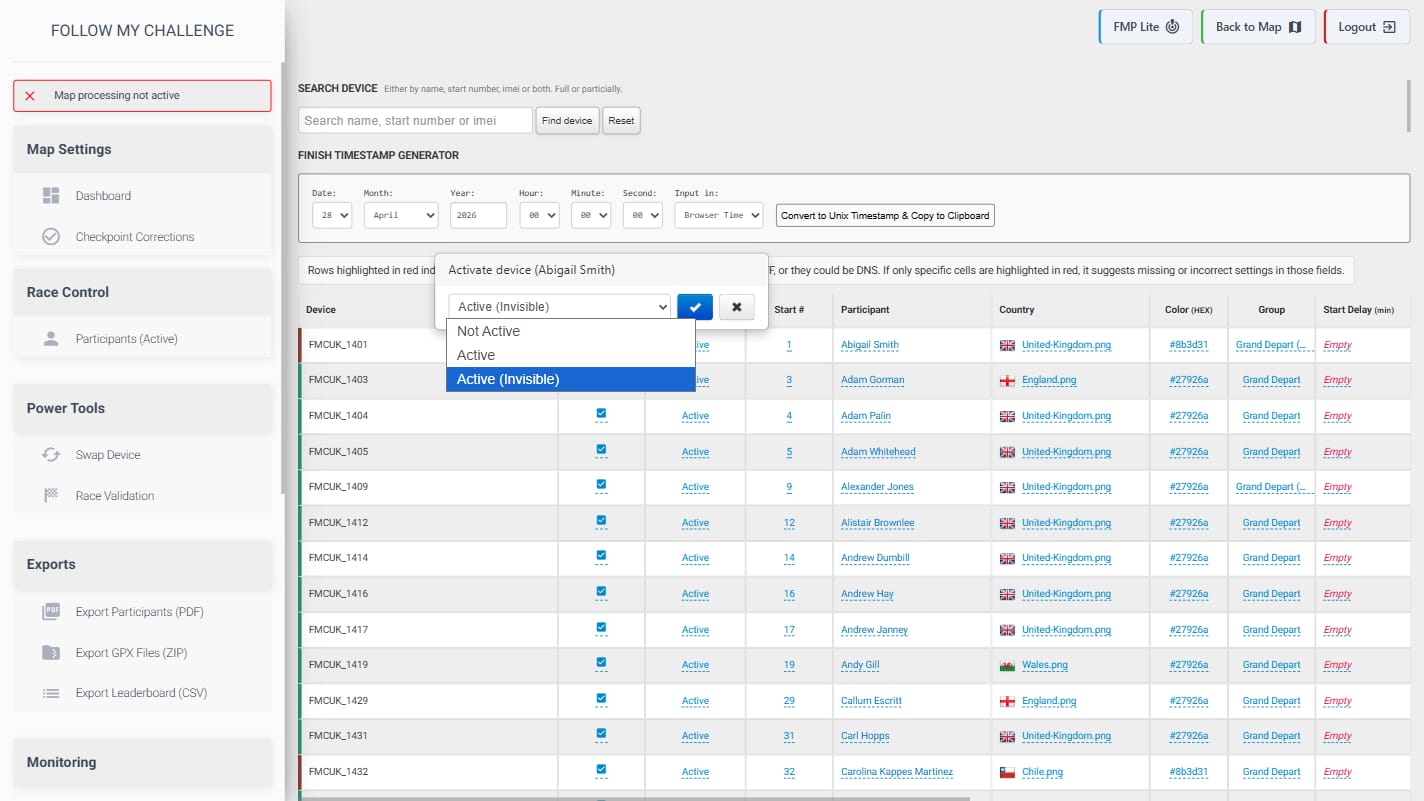
Task: Expand the Browser Time input dropdown
Action: click(x=718, y=215)
